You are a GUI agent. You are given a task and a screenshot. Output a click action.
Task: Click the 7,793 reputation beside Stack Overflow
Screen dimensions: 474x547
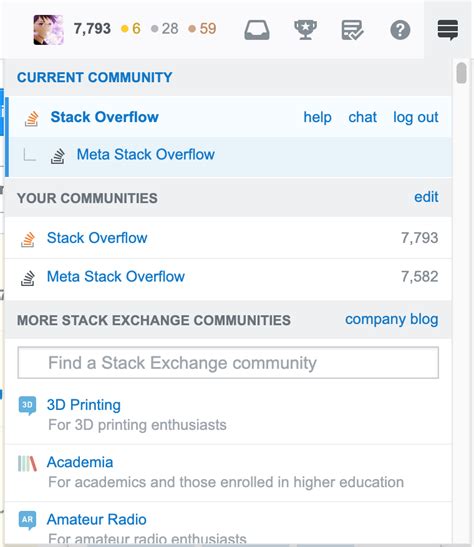(x=420, y=238)
